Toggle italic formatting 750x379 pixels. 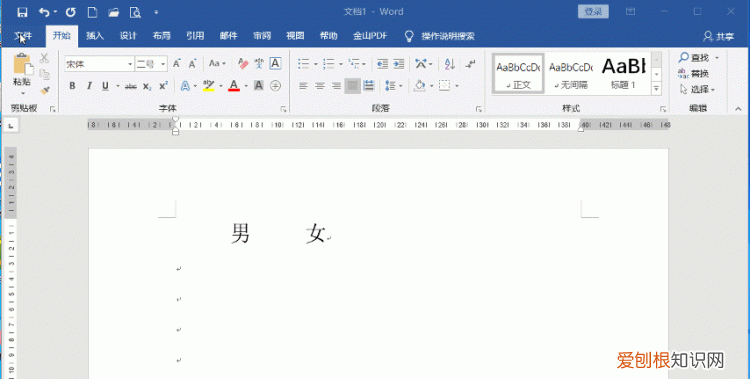(x=89, y=86)
